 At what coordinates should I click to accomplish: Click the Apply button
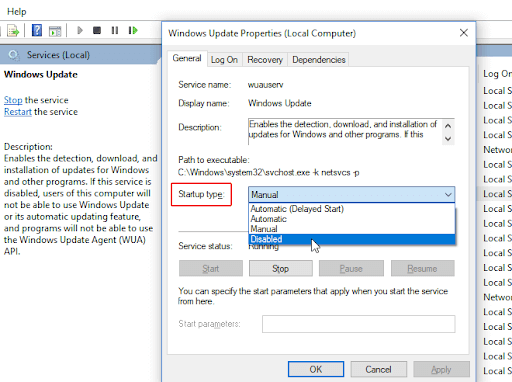click(441, 369)
